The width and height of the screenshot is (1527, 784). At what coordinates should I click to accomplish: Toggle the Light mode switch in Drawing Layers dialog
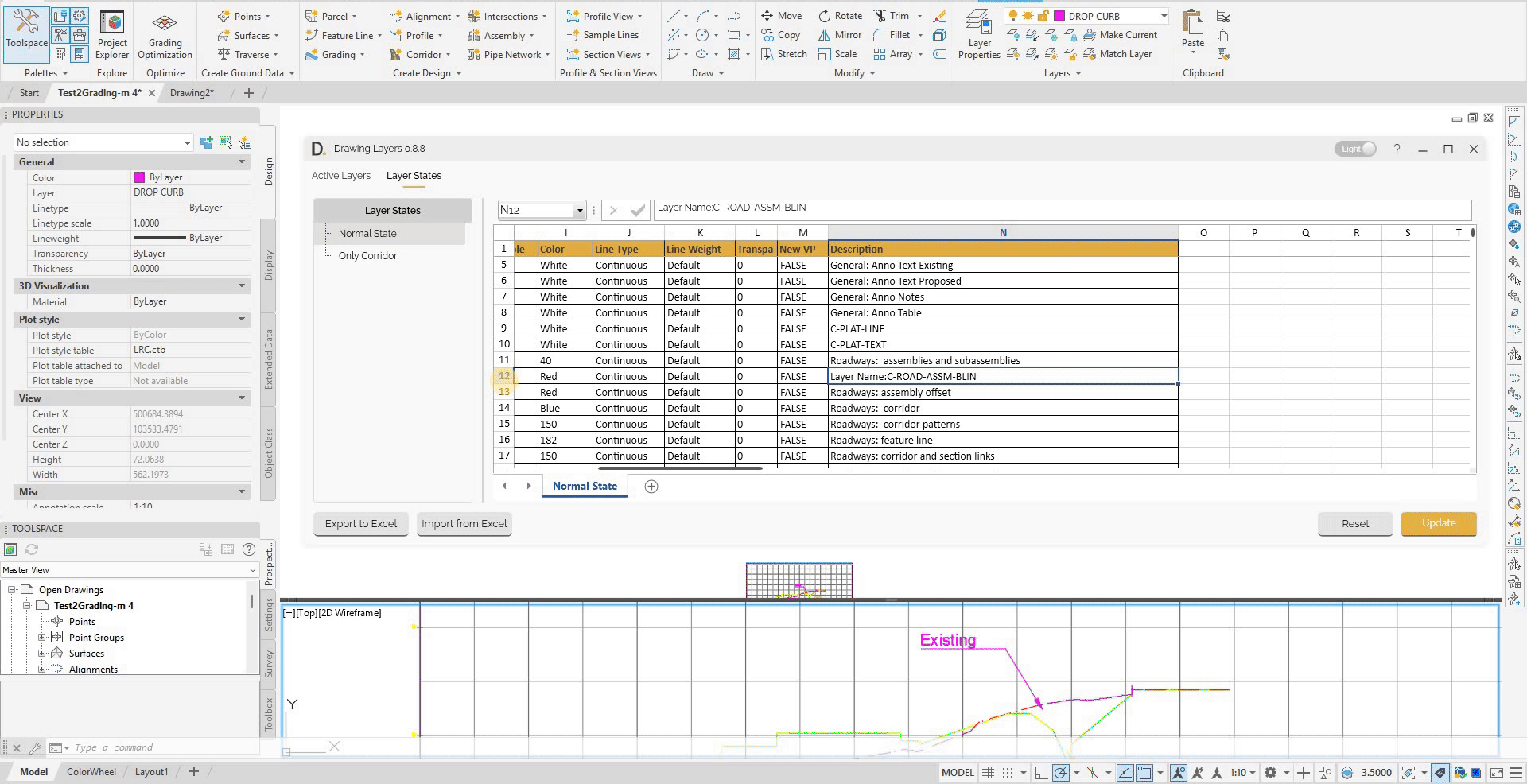(1355, 149)
